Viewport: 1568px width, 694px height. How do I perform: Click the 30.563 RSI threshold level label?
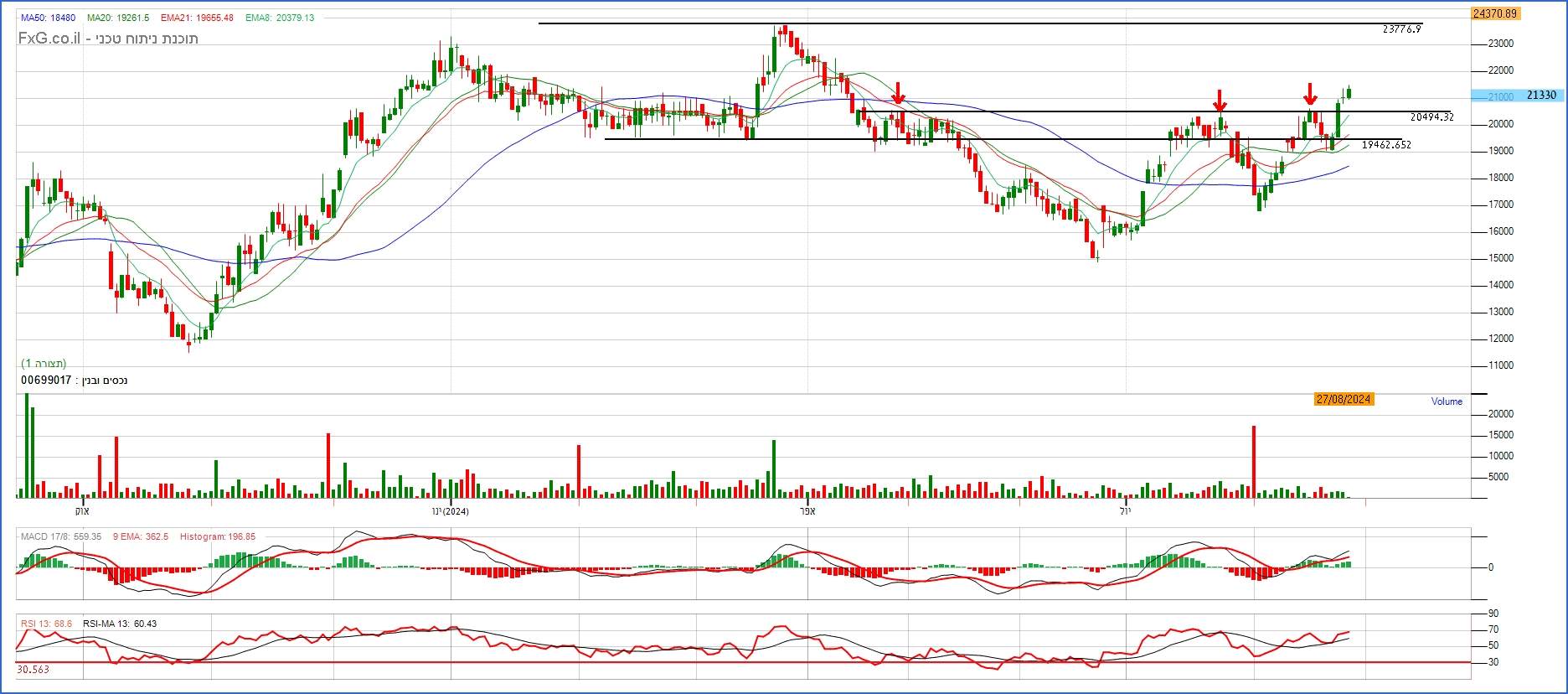coord(34,670)
